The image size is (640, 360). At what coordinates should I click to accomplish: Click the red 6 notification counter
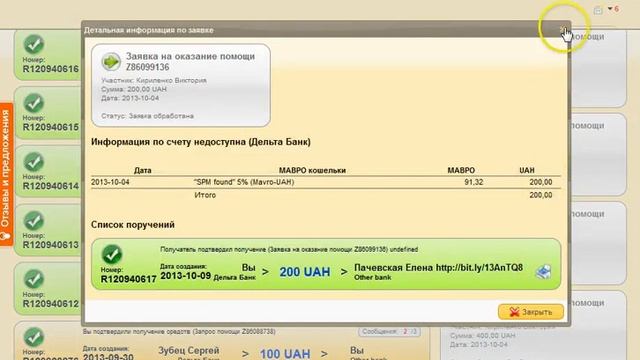616,9
